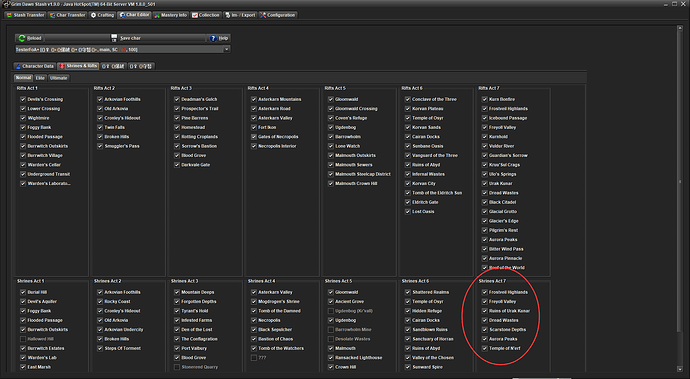
Task: Toggle Burial Hill shrine checkbox
Action: (x=23, y=292)
